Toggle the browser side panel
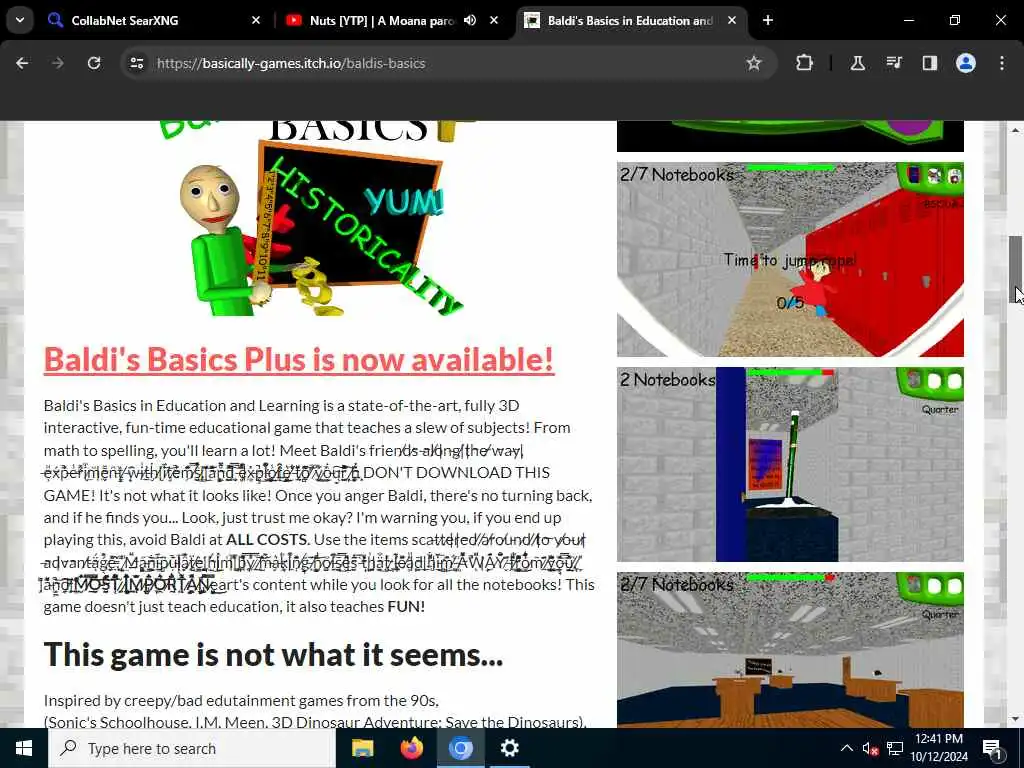The height and width of the screenshot is (768, 1024). (929, 63)
